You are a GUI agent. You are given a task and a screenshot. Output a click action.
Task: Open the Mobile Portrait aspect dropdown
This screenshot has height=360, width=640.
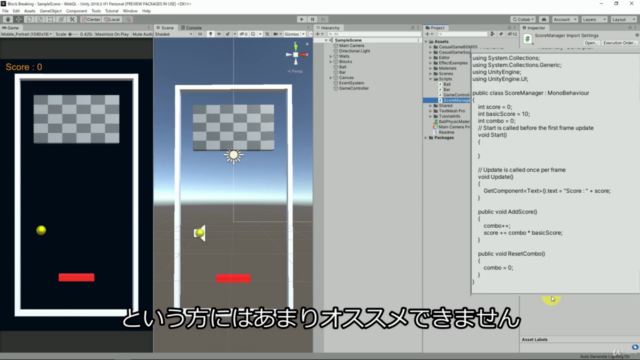[x=27, y=34]
